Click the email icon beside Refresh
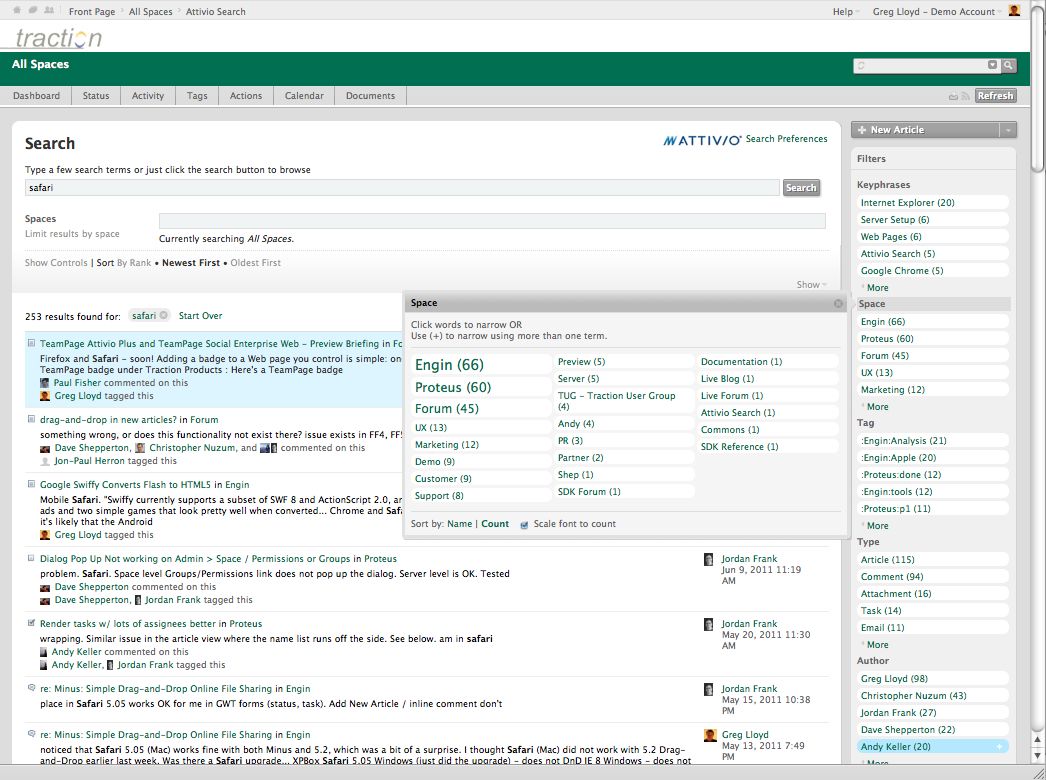The width and height of the screenshot is (1046, 780). click(x=953, y=97)
